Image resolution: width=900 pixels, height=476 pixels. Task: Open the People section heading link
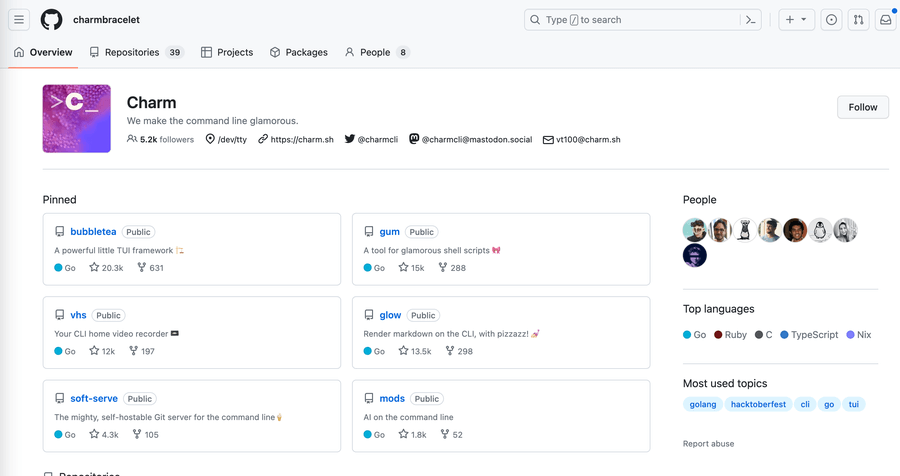pos(700,200)
